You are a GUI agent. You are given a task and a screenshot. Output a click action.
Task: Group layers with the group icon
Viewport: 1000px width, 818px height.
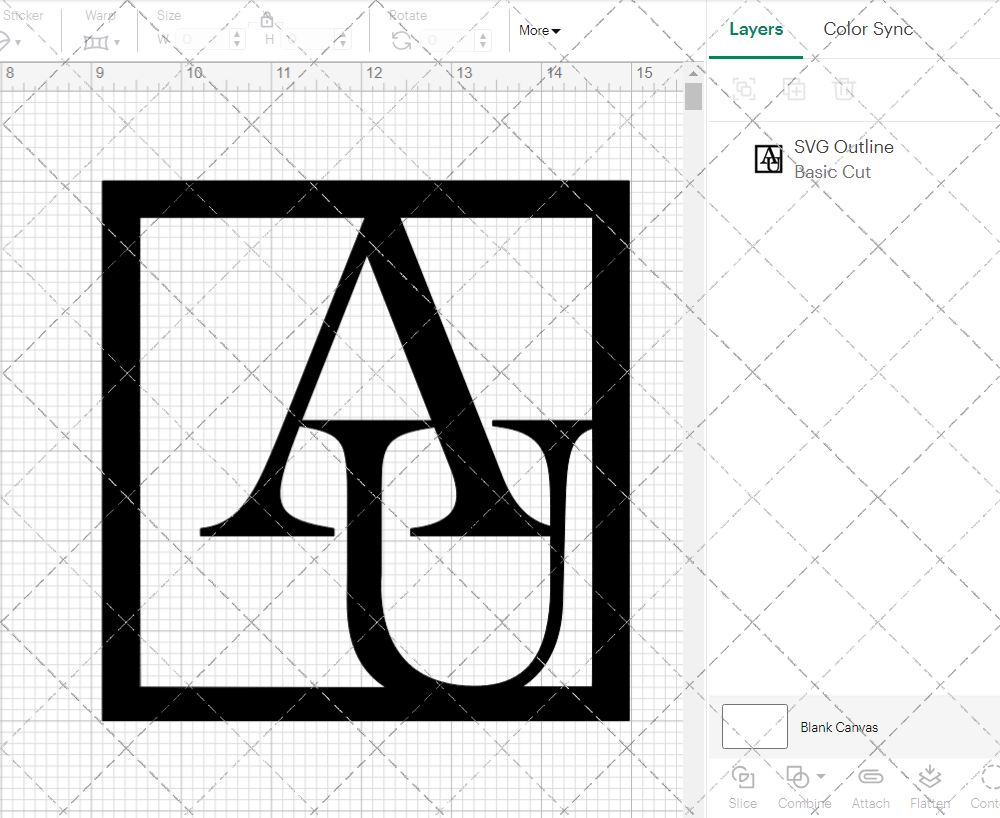[743, 89]
